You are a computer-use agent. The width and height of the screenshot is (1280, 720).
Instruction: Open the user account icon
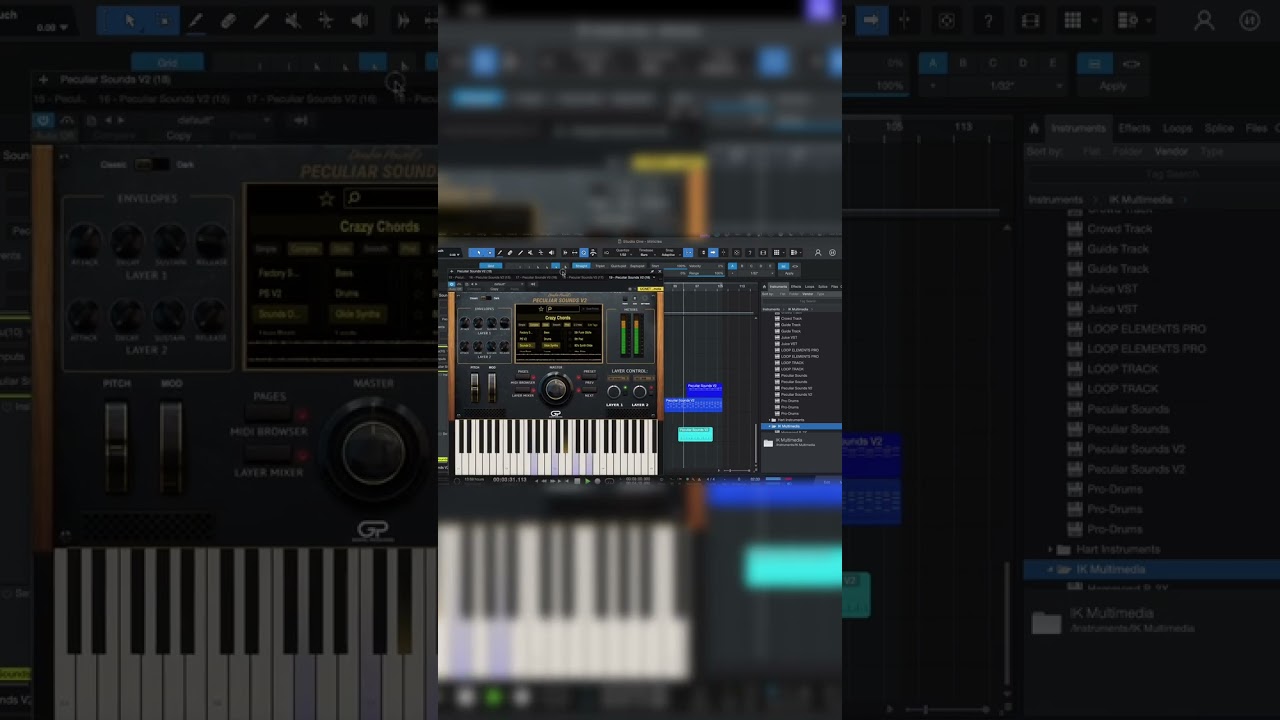818,252
